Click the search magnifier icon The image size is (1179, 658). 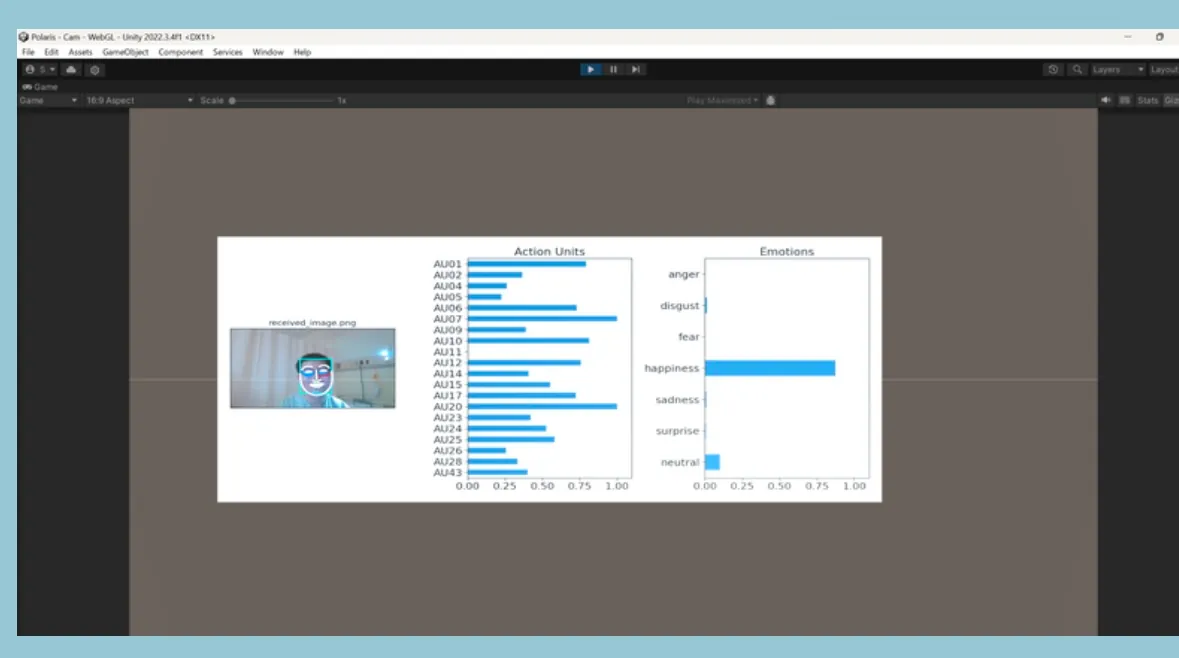pyautogui.click(x=1077, y=70)
